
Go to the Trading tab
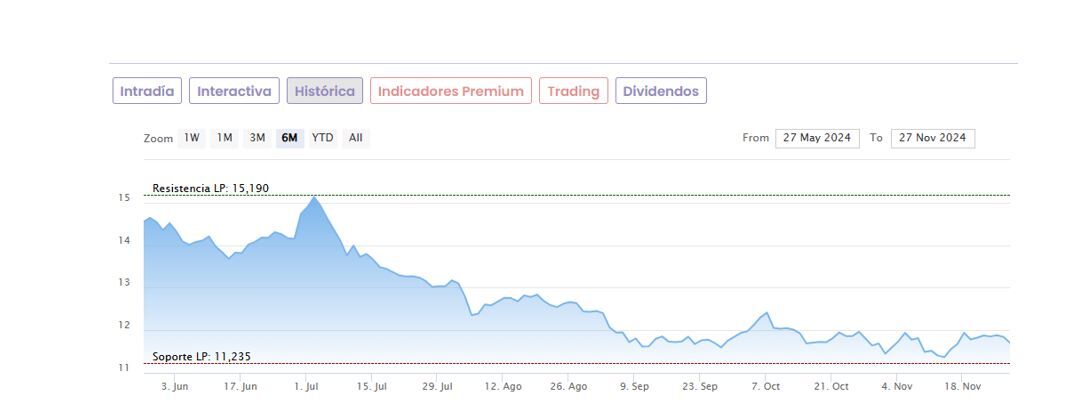tap(573, 91)
